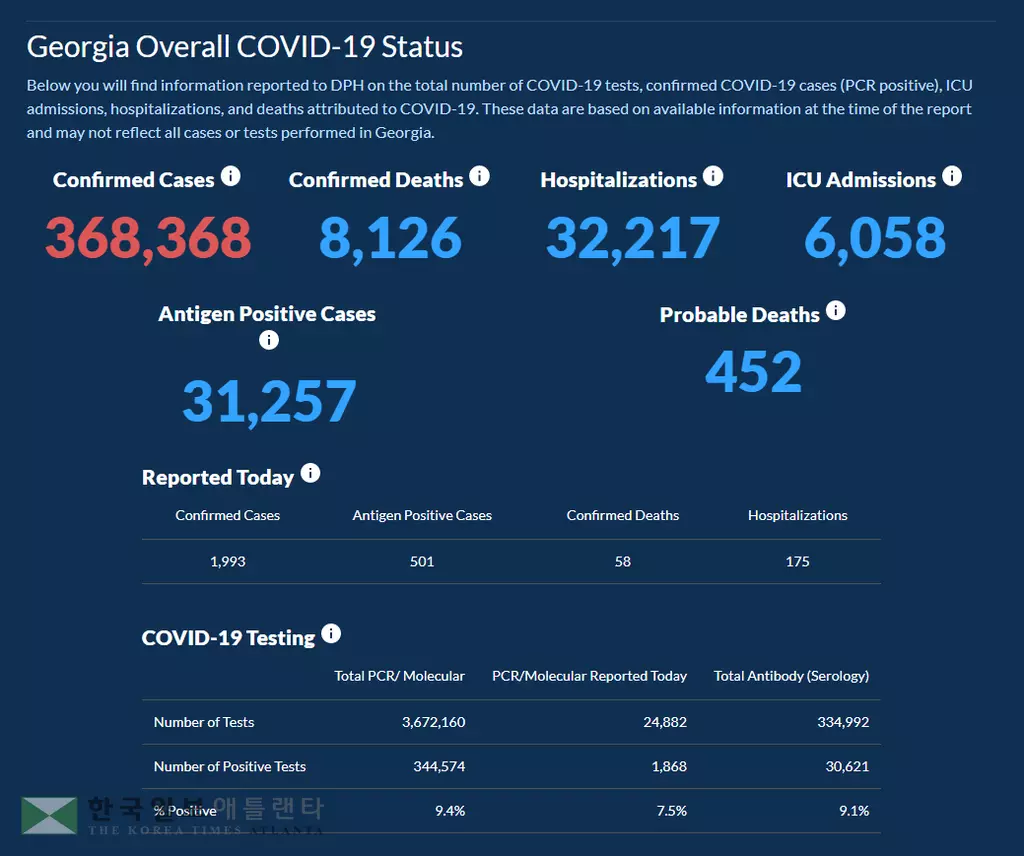The image size is (1024, 856).
Task: Click the Total PCR/ Molecular column header
Action: point(399,676)
